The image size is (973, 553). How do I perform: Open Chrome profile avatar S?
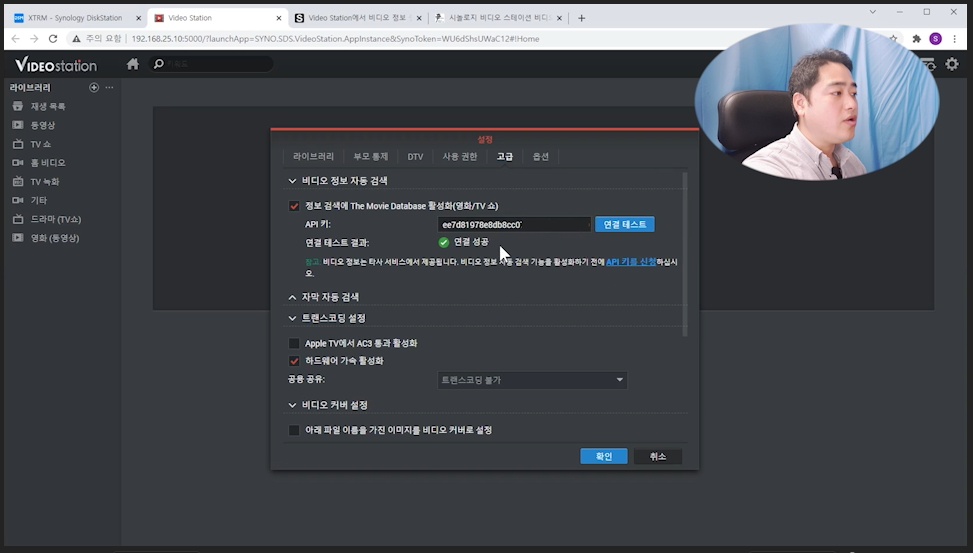935,38
